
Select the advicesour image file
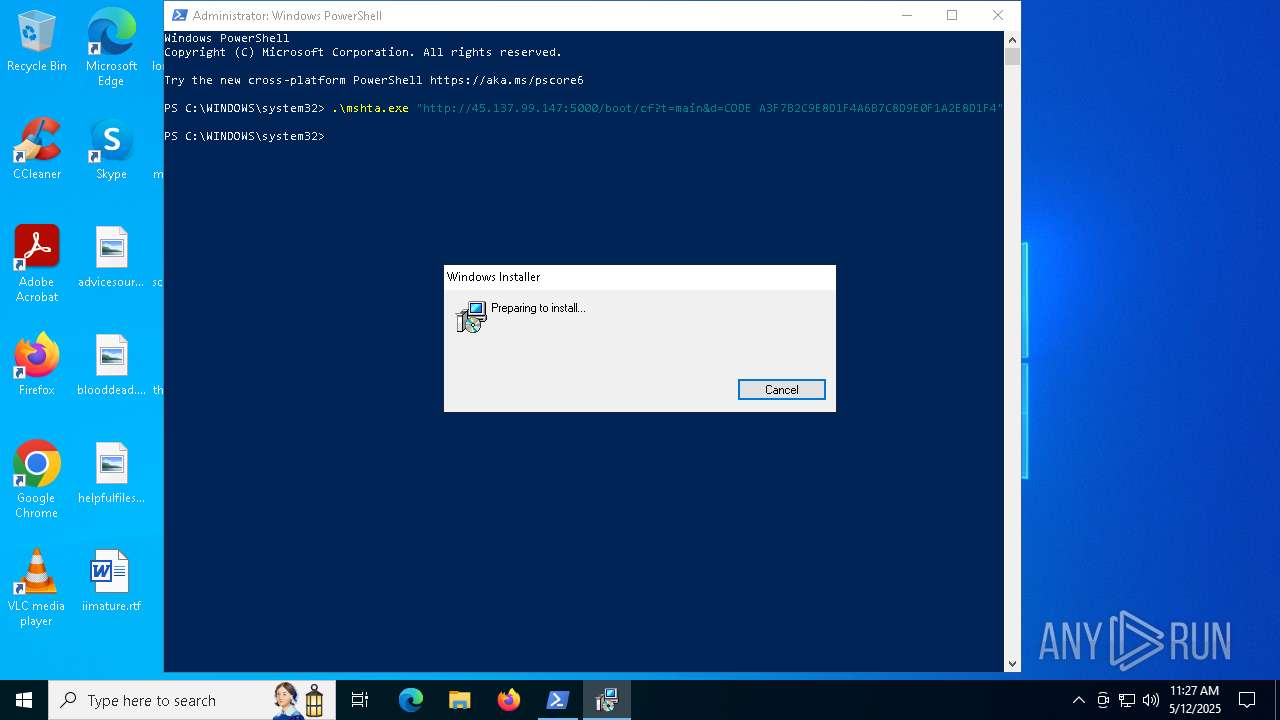coord(111,257)
